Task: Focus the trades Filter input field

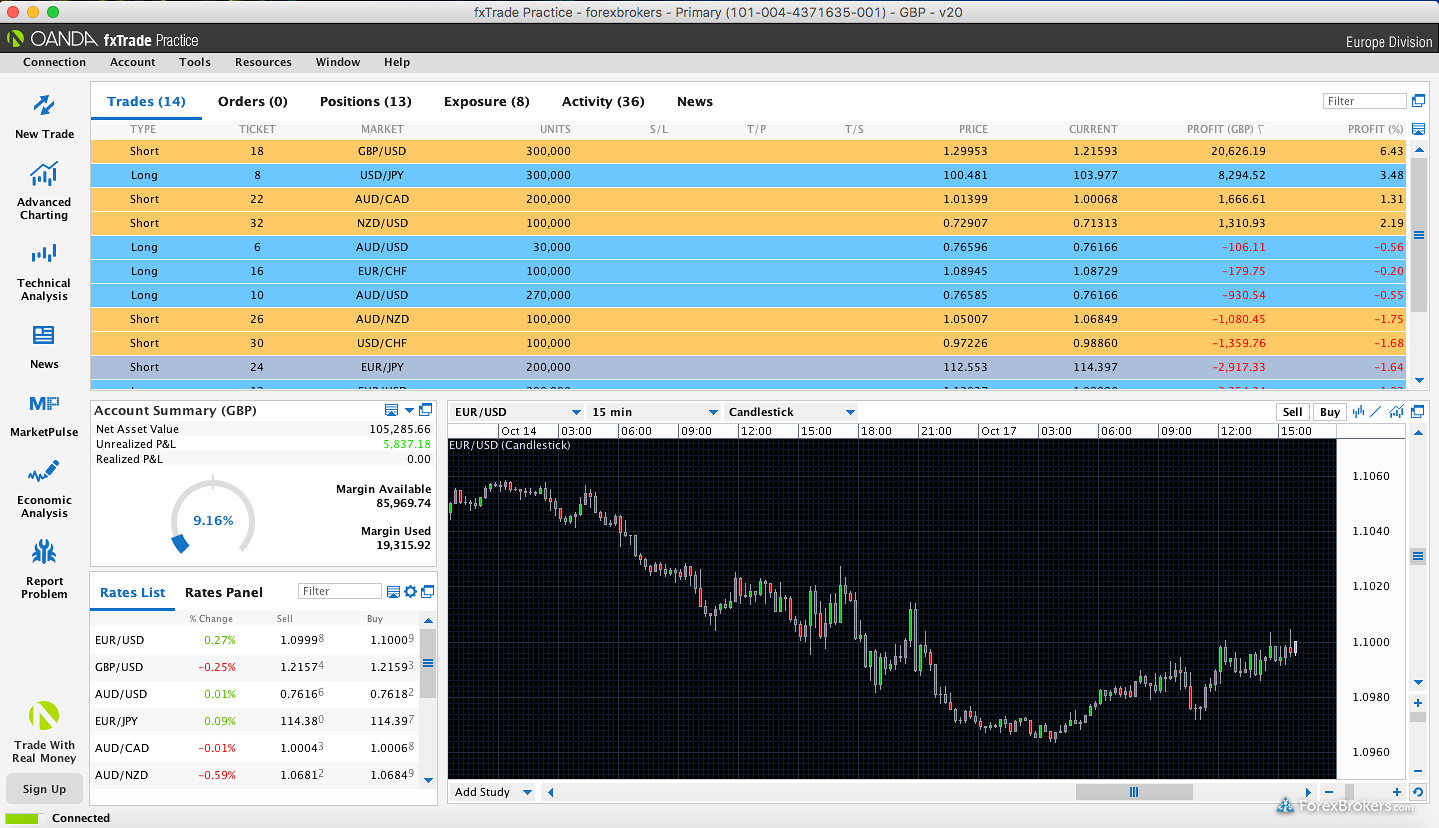Action: click(x=1365, y=101)
